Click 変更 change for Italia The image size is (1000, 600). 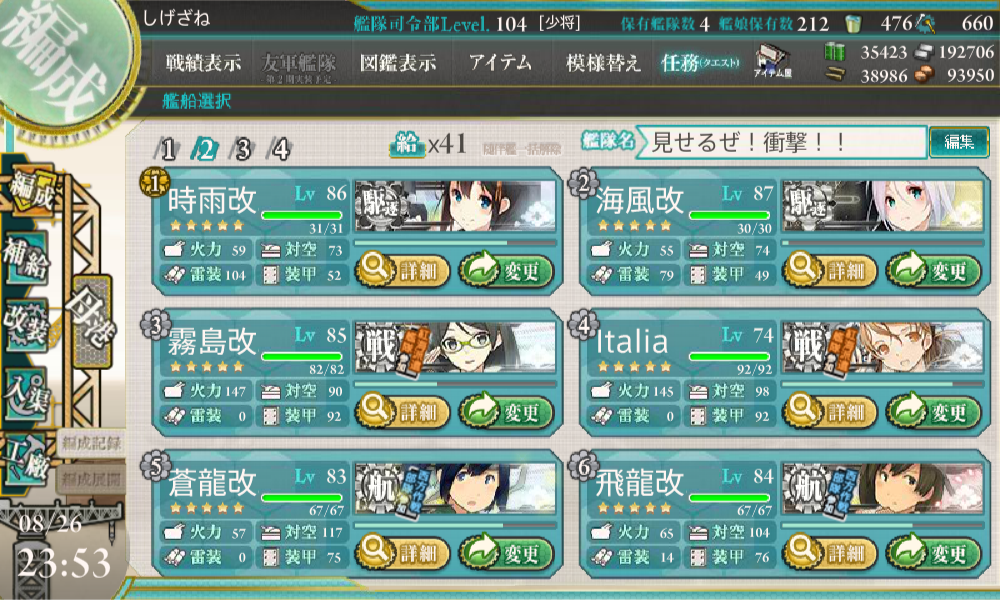point(934,413)
